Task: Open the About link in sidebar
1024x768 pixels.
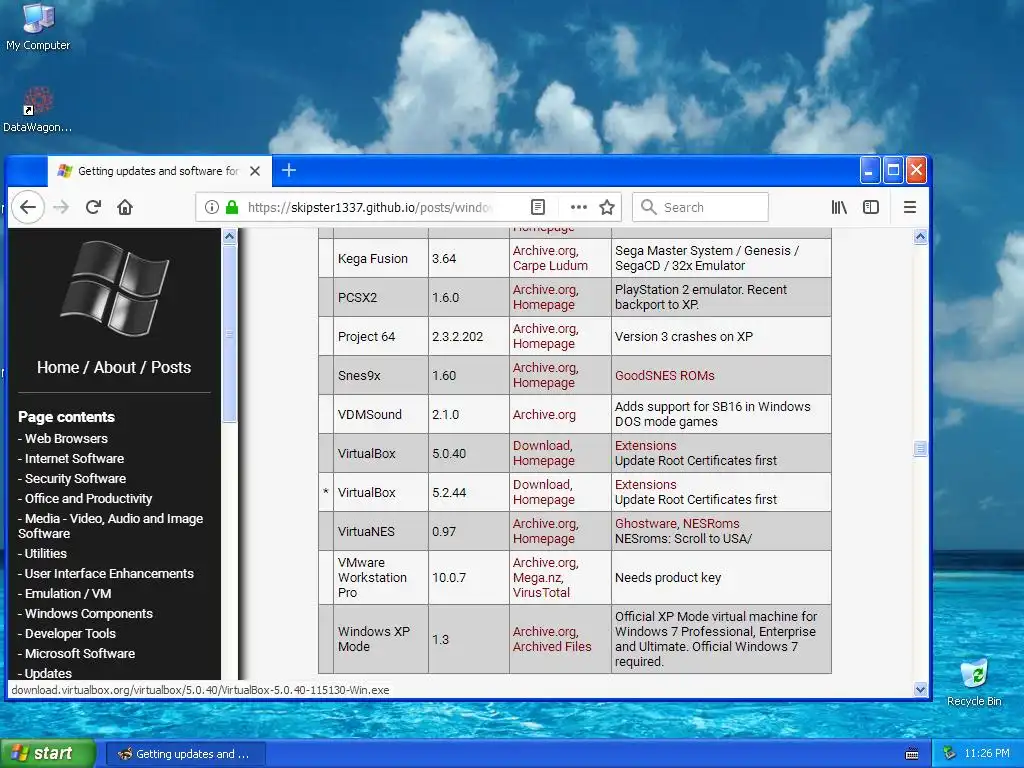Action: click(x=114, y=367)
